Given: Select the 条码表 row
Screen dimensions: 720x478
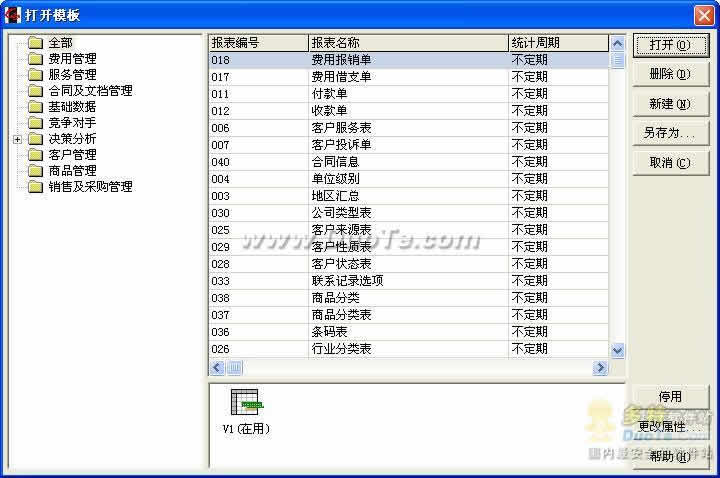Looking at the screenshot, I should (x=409, y=332).
